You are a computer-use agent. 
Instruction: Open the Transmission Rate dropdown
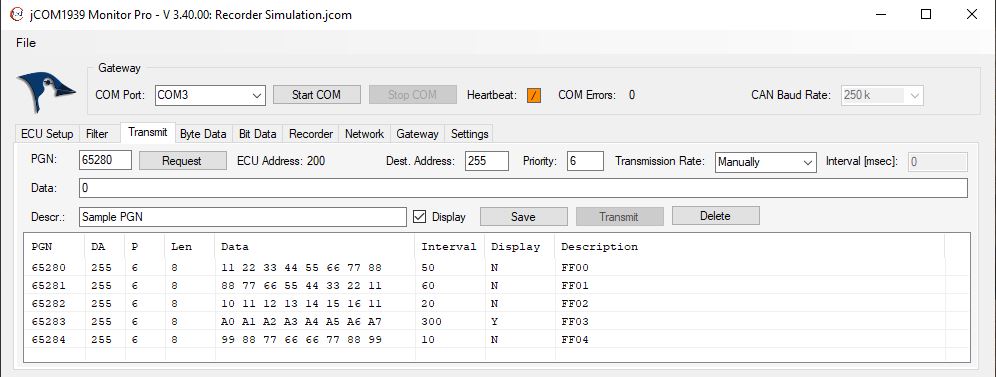765,162
